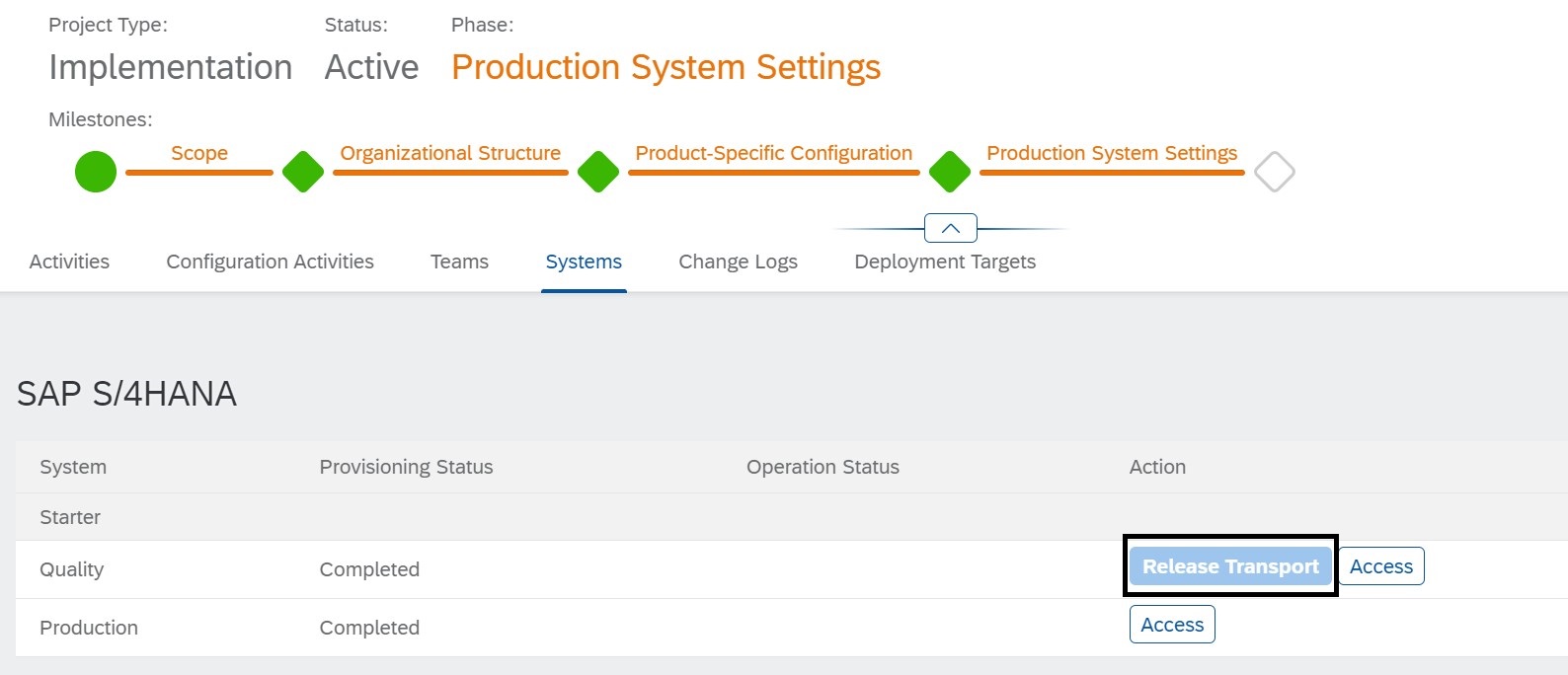1568x675 pixels.
Task: Click the Action column header
Action: [x=1157, y=467]
